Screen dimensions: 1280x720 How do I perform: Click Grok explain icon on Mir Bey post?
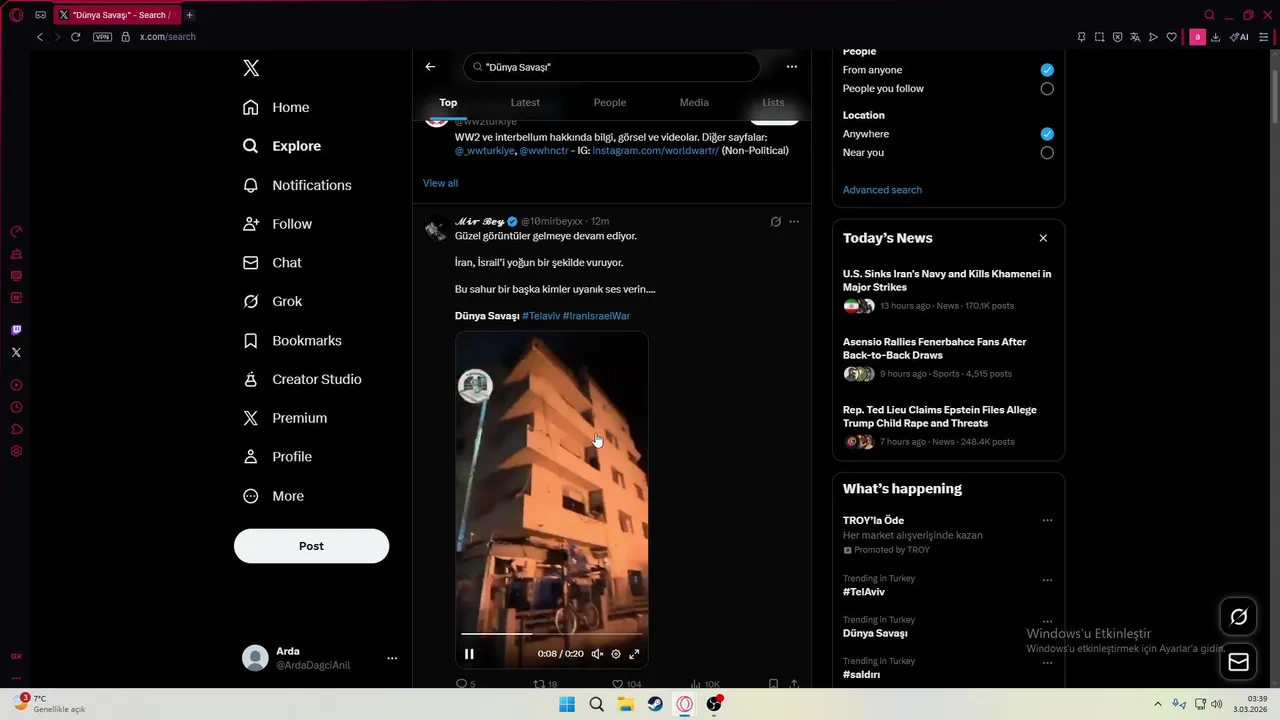tap(775, 221)
